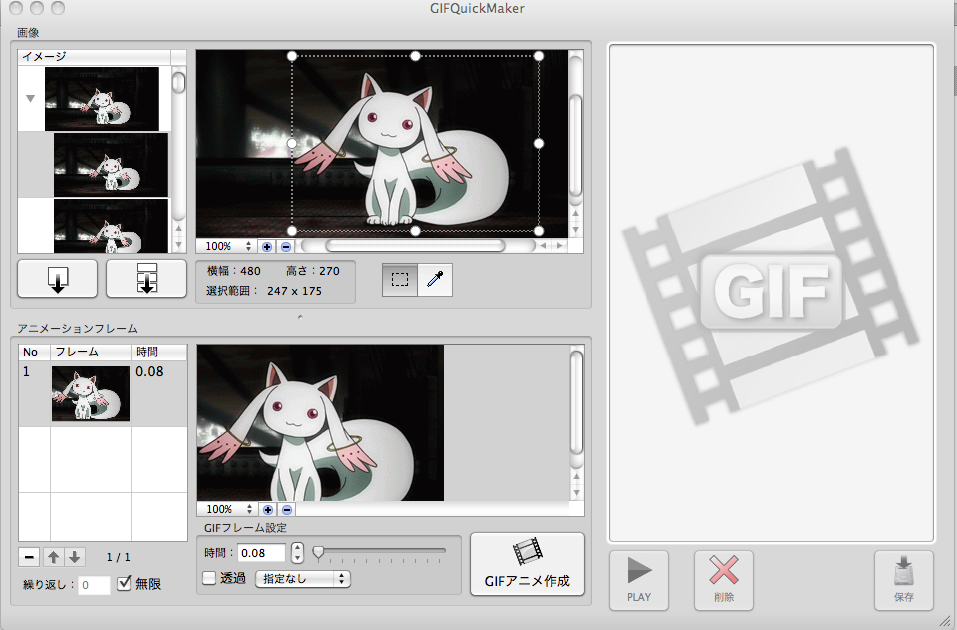Select the third thumbnail in image list
This screenshot has width=957, height=630.
pyautogui.click(x=110, y=226)
